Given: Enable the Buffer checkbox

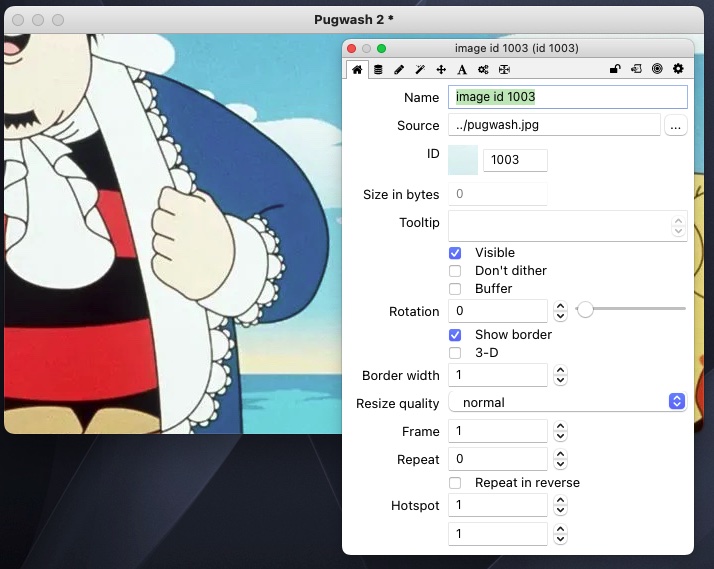Looking at the screenshot, I should pyautogui.click(x=455, y=289).
